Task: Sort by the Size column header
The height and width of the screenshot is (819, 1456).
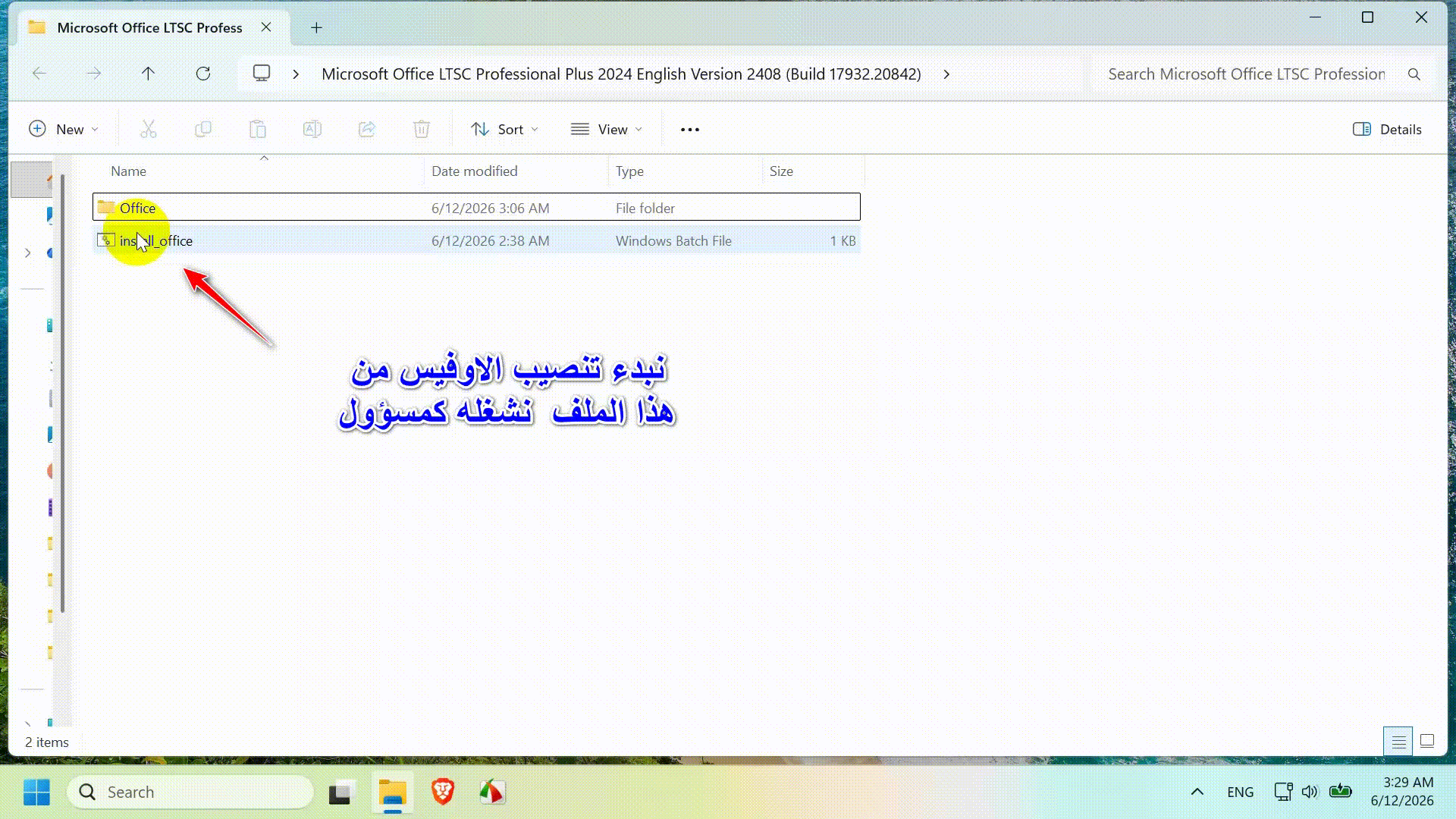Action: 813,171
